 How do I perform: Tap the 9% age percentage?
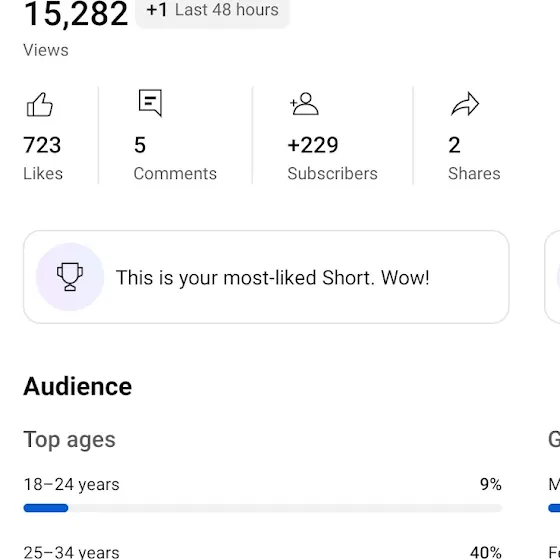pos(491,484)
